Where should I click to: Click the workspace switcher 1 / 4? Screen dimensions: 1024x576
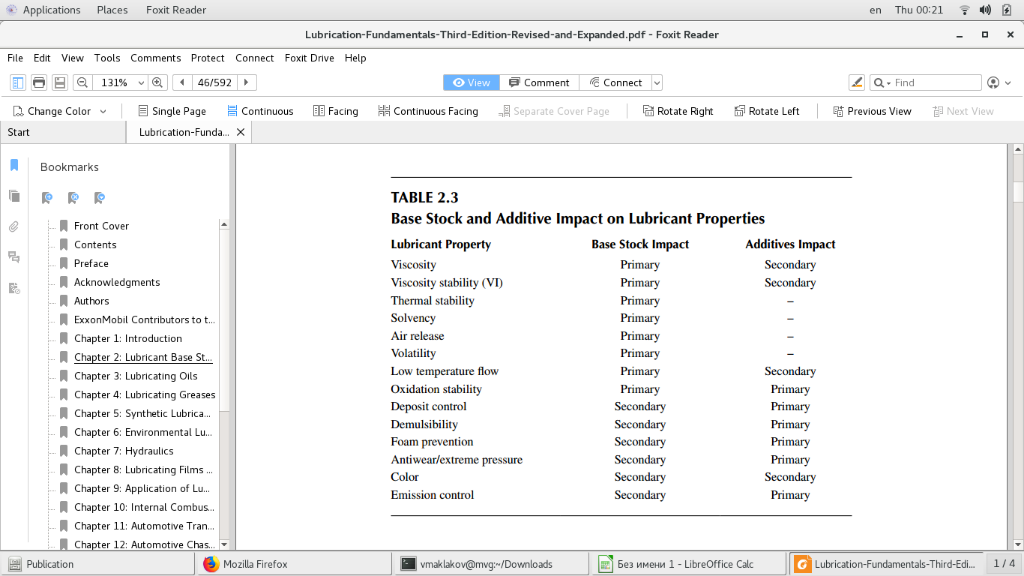tap(1004, 563)
